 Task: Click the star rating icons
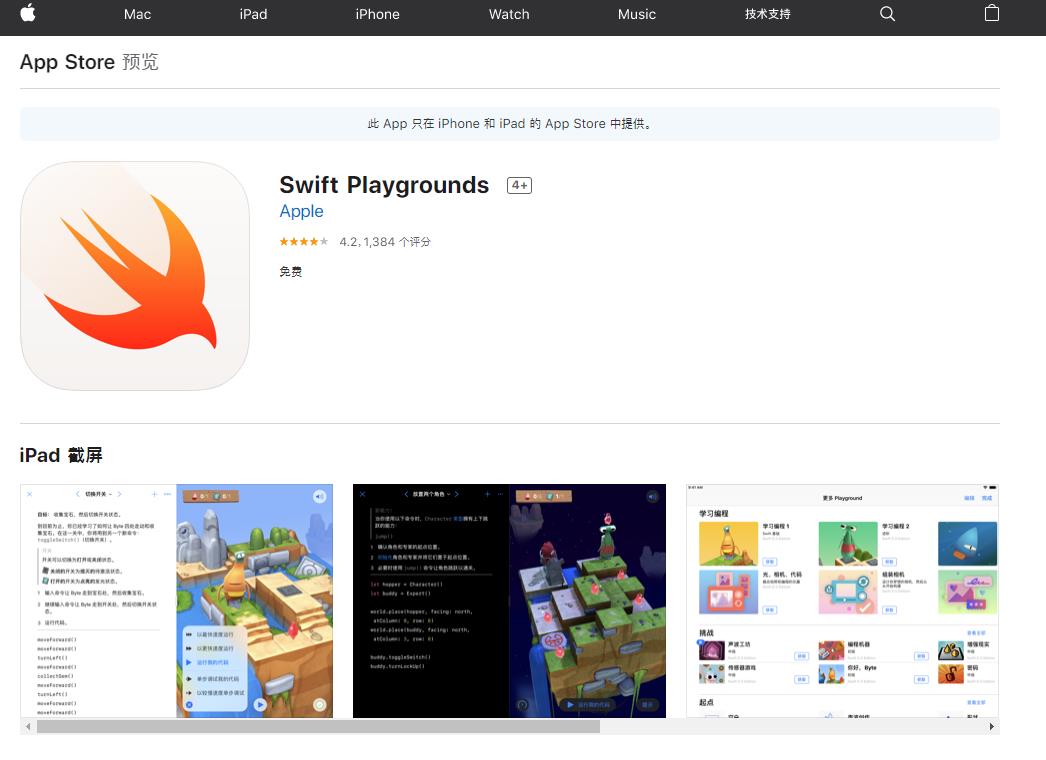[304, 242]
